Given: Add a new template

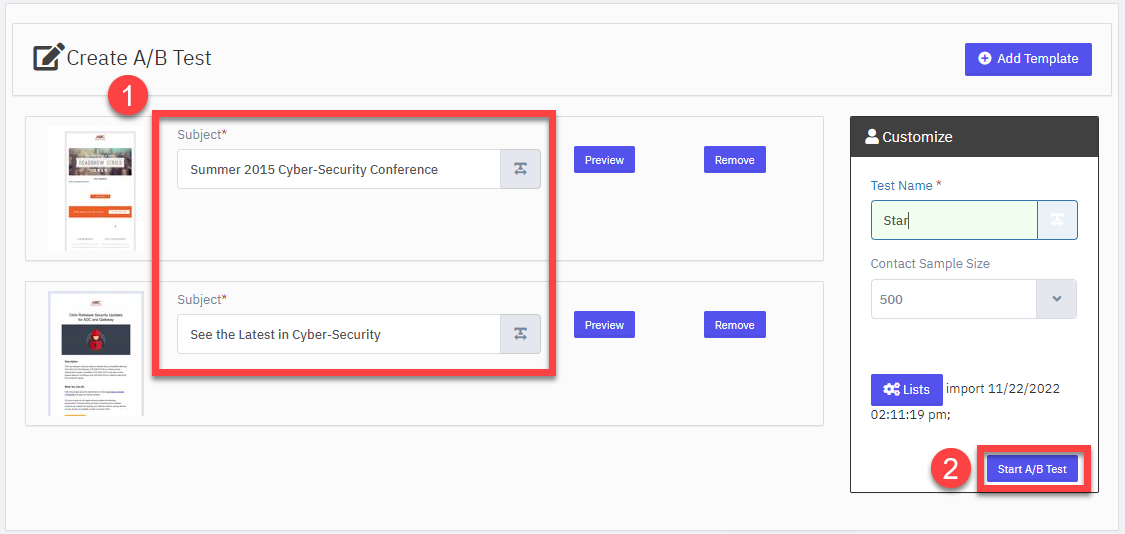Looking at the screenshot, I should point(1028,59).
